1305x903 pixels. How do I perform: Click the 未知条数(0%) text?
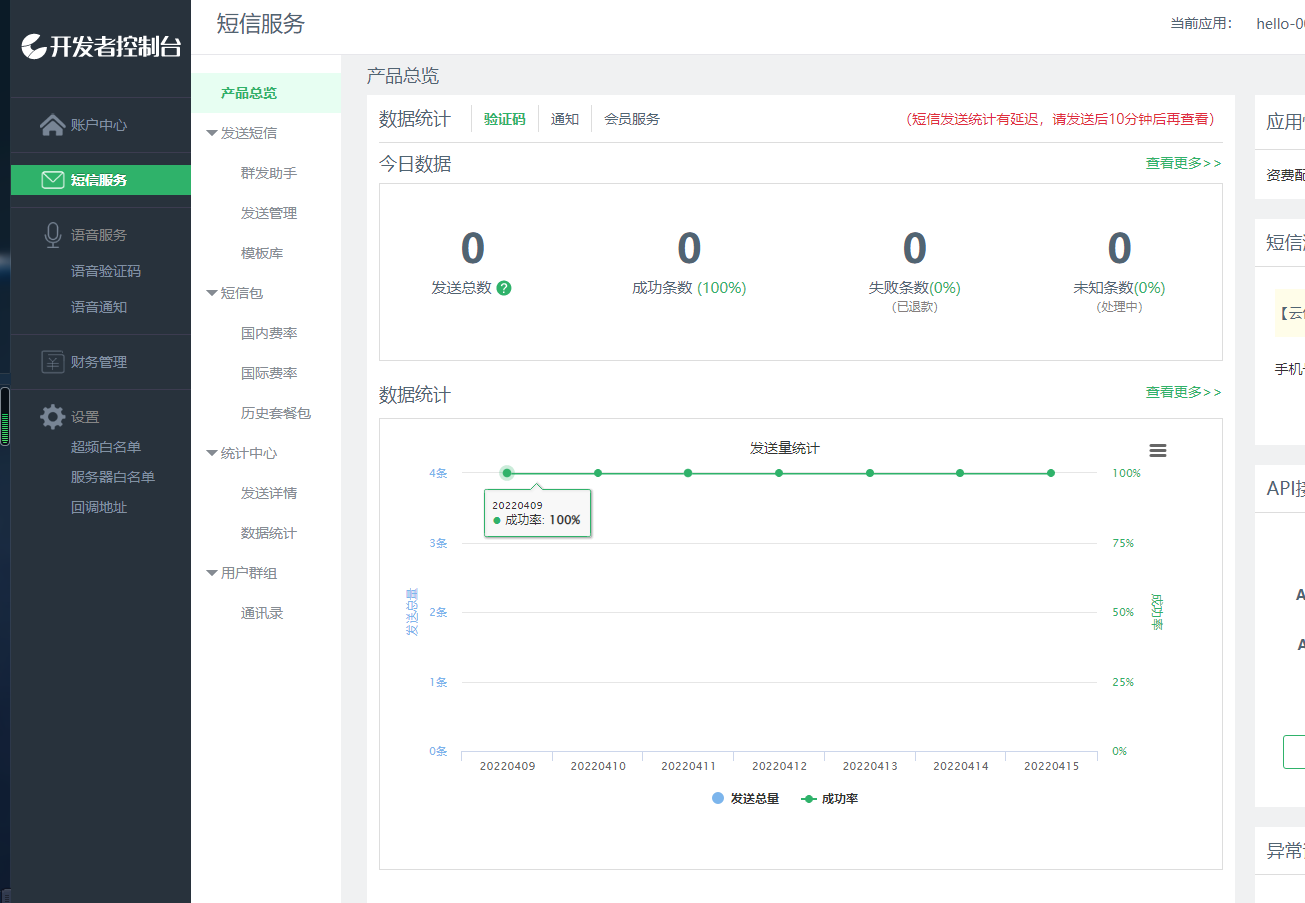click(x=1119, y=288)
